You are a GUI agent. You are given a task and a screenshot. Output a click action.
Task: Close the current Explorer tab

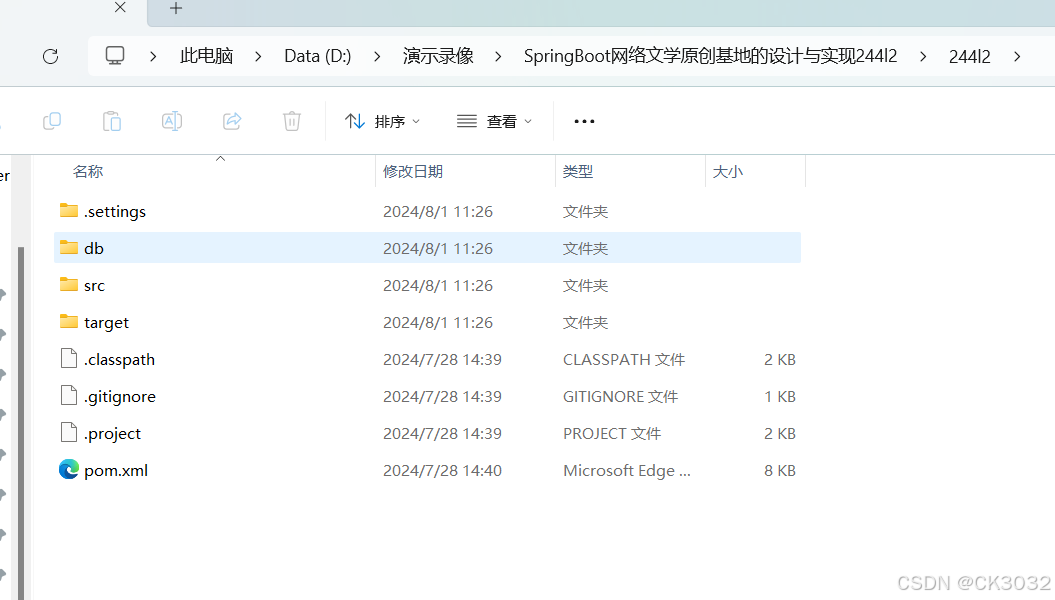pyautogui.click(x=120, y=7)
